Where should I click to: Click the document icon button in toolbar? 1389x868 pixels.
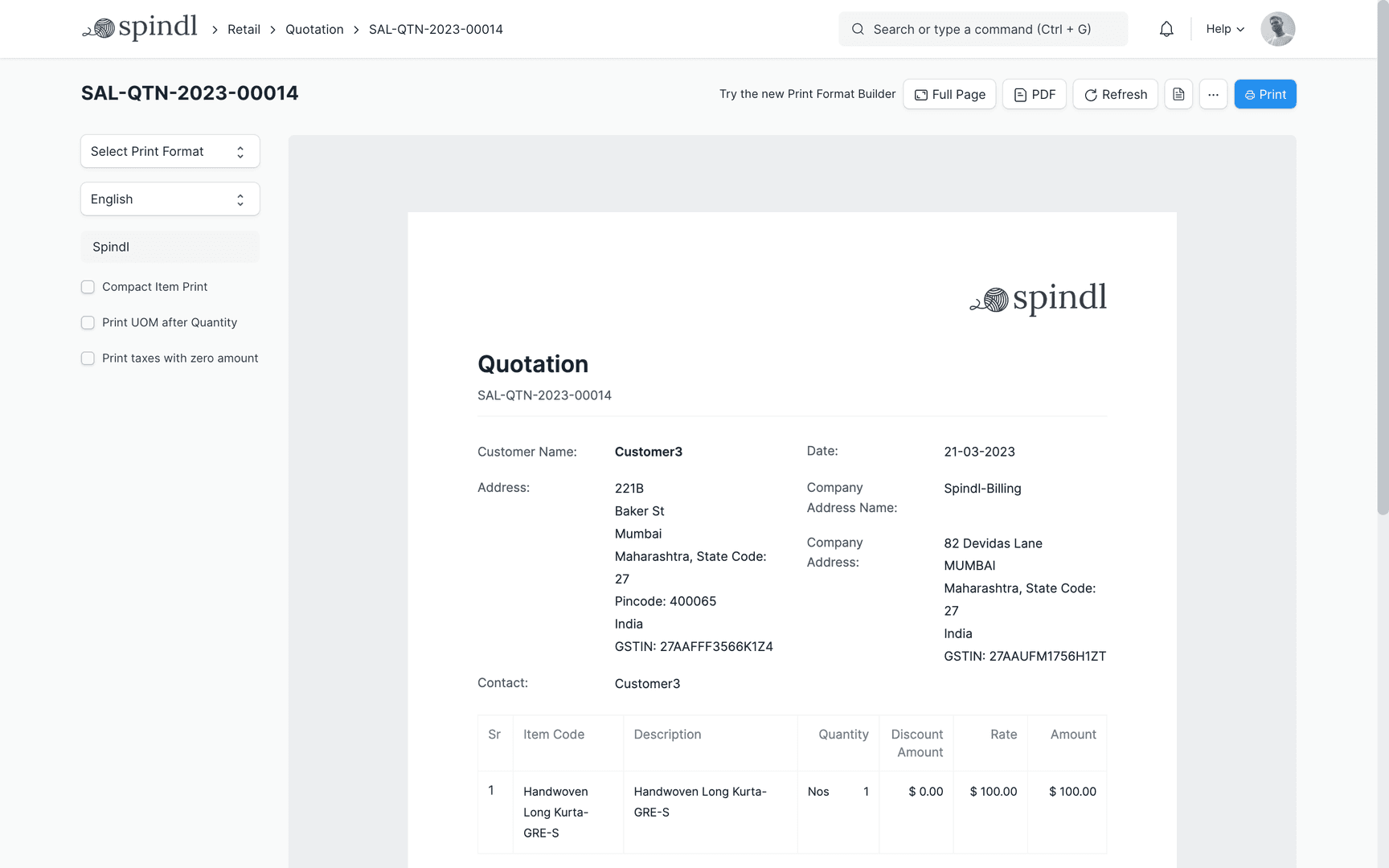1178,94
